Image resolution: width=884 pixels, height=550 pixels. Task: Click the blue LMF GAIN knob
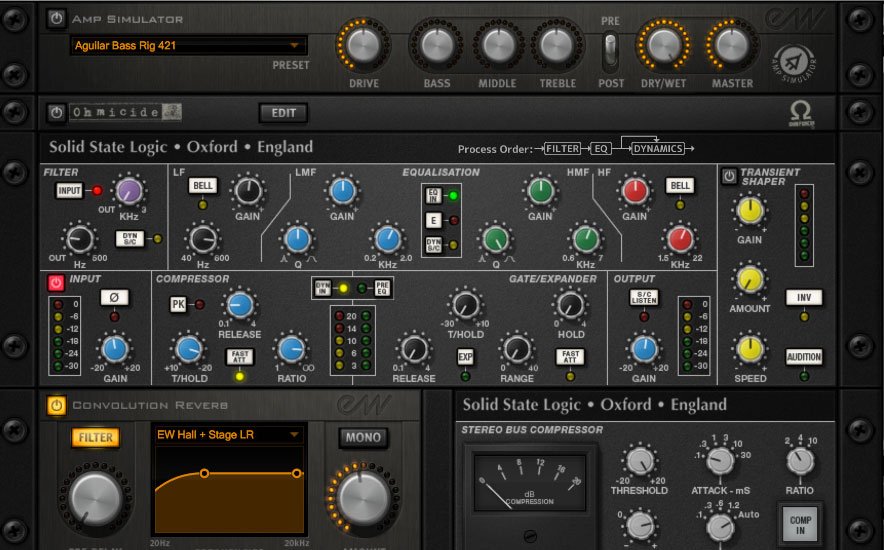click(342, 191)
